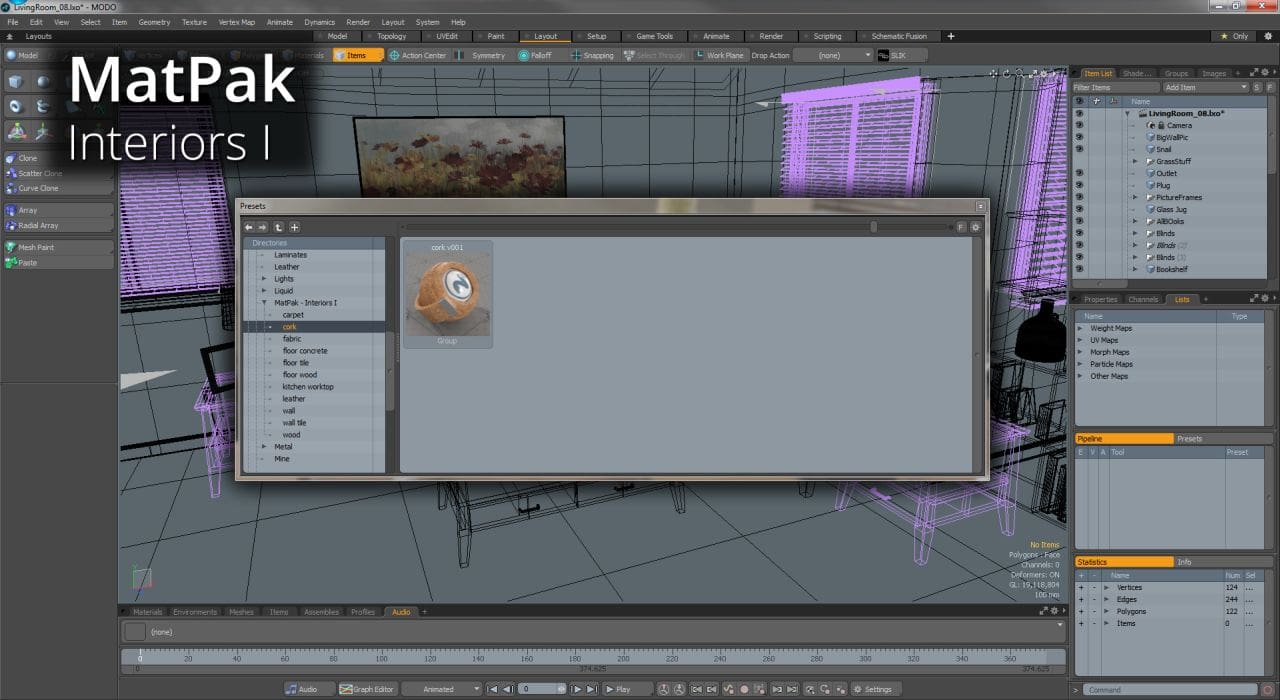Image resolution: width=1280 pixels, height=700 pixels.
Task: Select the Transform tool icon
Action: coord(16,131)
